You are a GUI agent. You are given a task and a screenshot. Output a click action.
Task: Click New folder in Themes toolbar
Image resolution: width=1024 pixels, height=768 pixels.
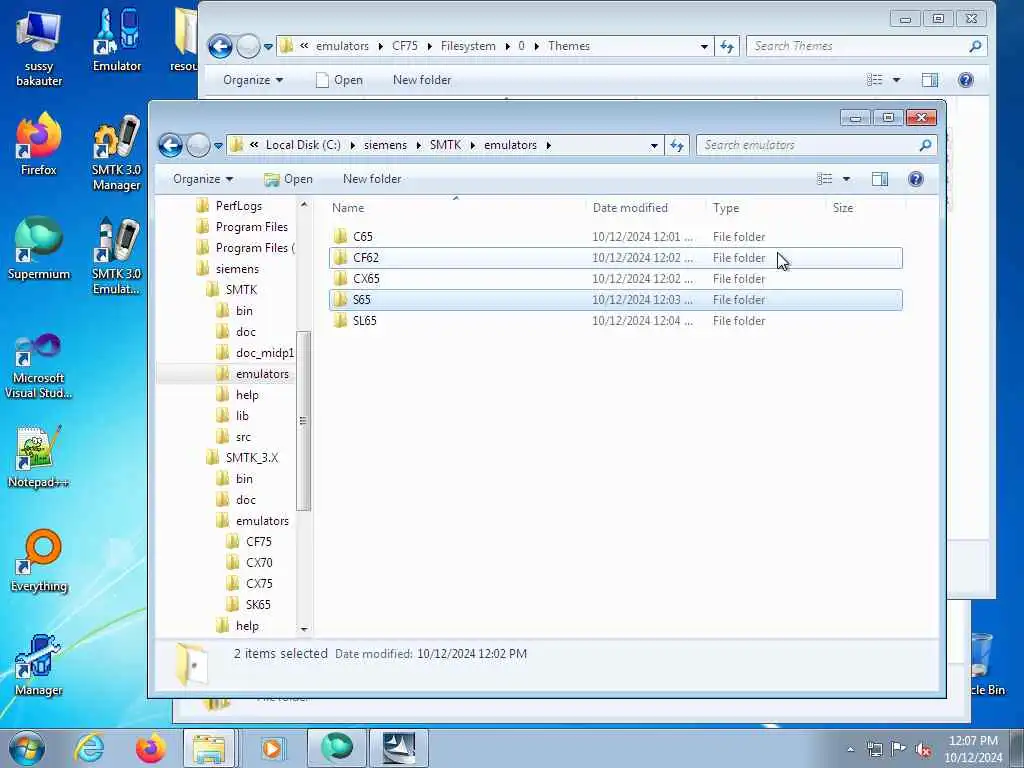pos(422,80)
